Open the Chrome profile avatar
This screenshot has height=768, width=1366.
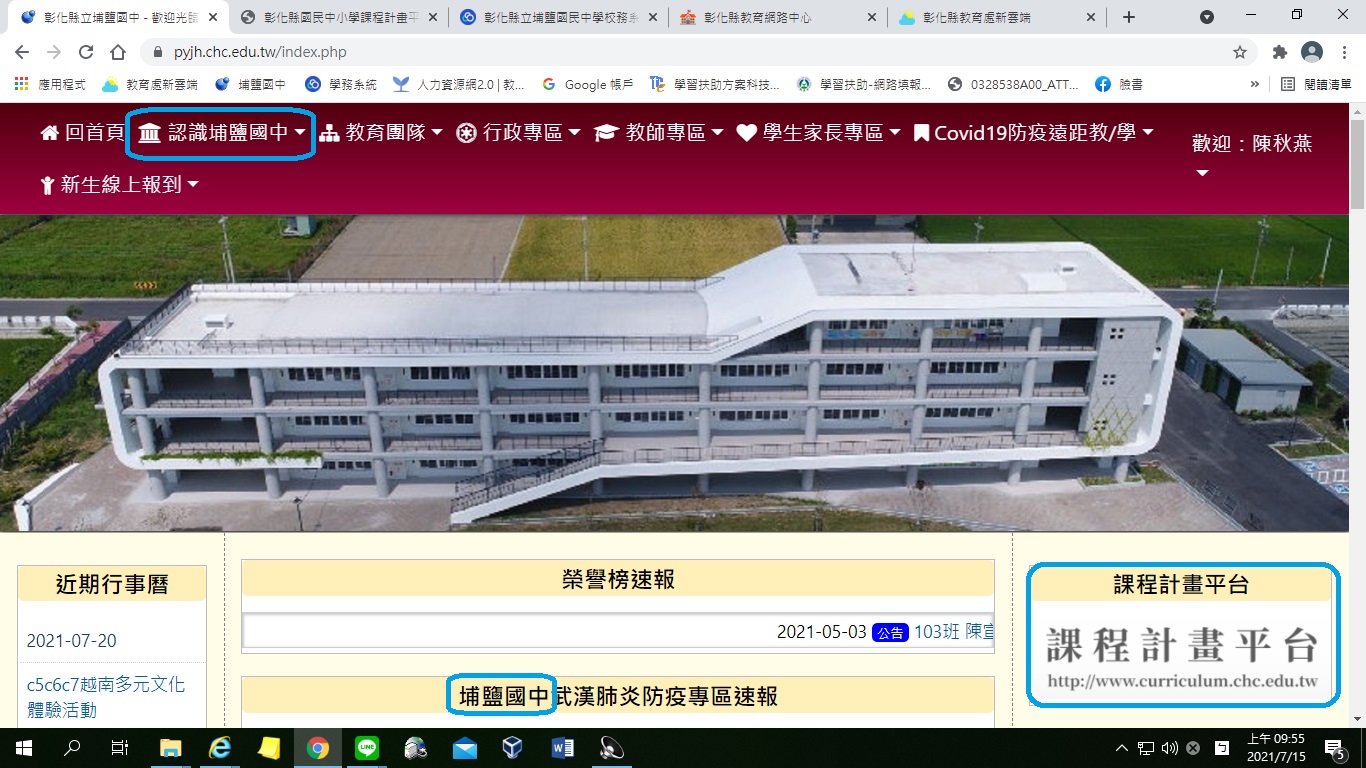click(x=1312, y=52)
